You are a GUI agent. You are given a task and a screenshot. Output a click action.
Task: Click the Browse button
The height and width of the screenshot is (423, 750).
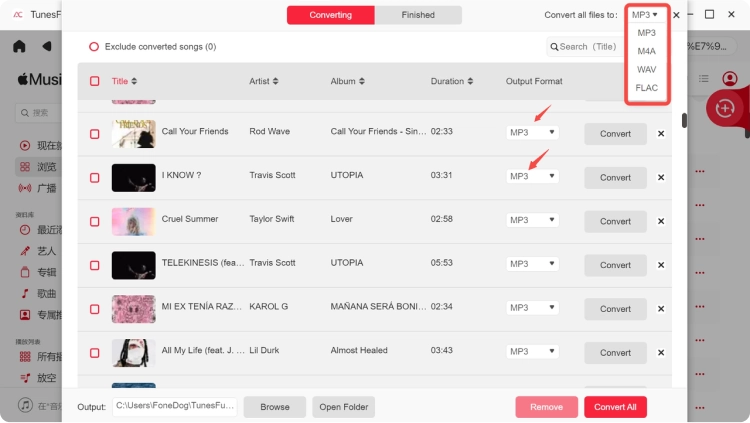(275, 407)
